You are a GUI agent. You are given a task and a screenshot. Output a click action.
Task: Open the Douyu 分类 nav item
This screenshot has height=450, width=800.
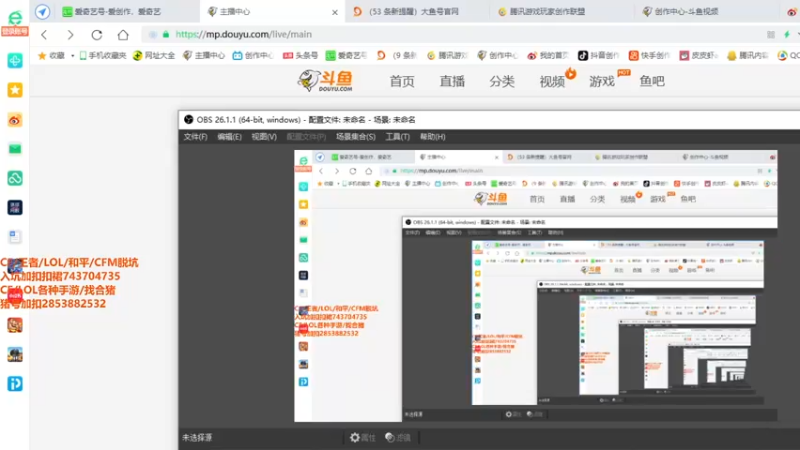click(502, 81)
